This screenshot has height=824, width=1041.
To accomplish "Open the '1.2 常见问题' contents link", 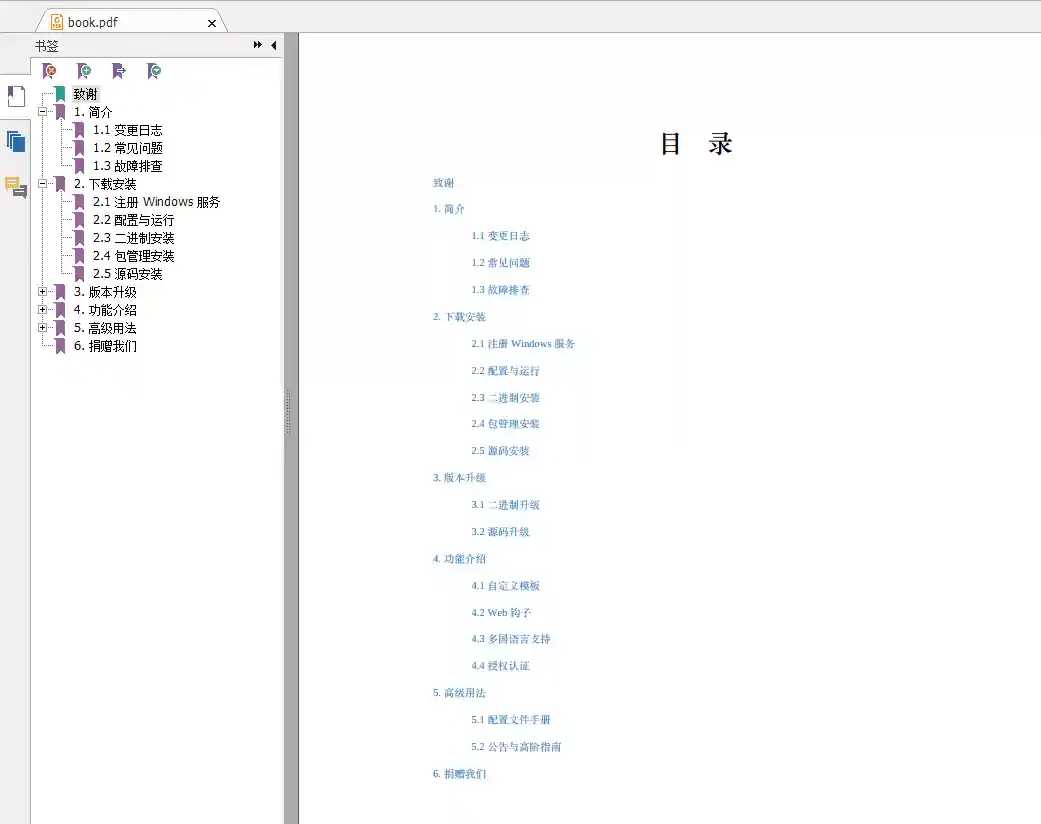I will [x=501, y=263].
